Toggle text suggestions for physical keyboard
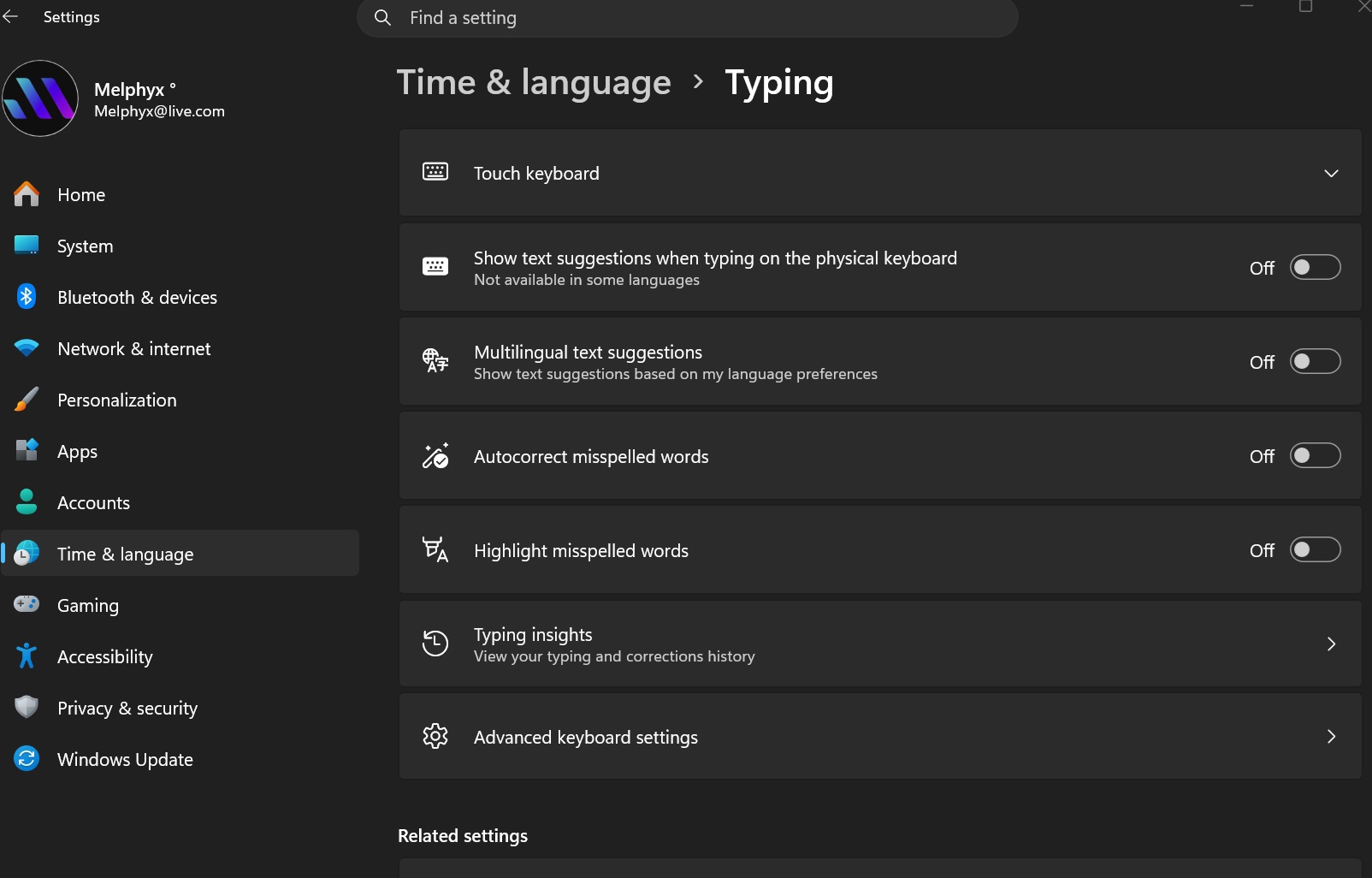The height and width of the screenshot is (878, 1372). coord(1315,267)
